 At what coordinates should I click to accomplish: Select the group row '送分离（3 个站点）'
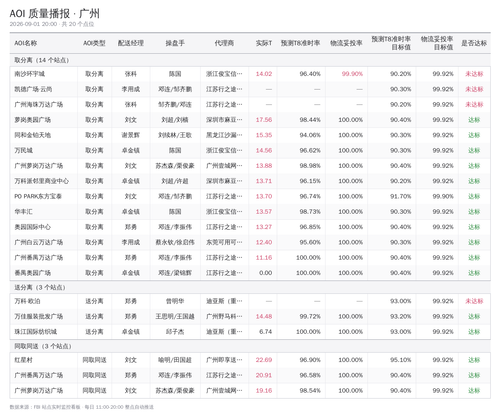(x=250, y=287)
